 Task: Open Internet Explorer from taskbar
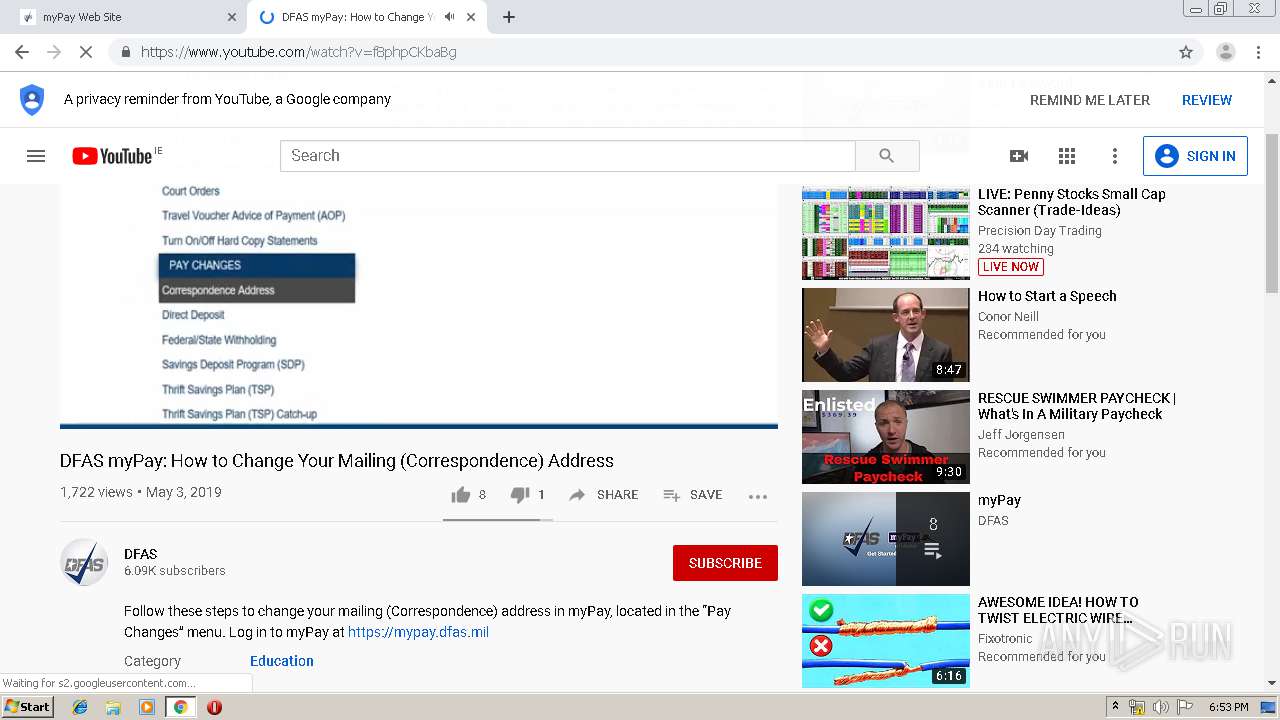[80, 707]
